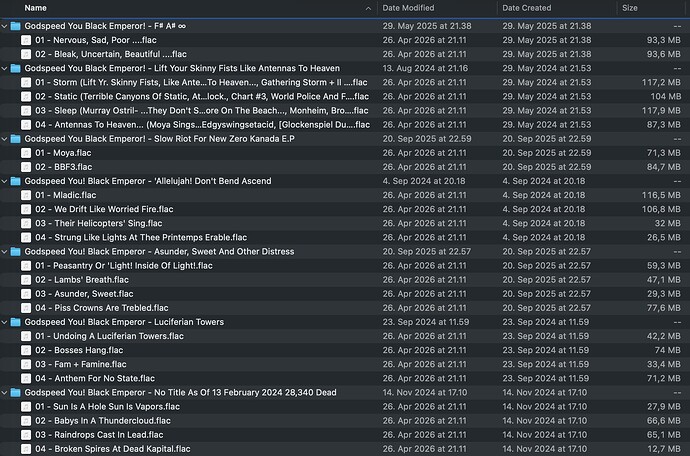Select the Luciferian Towers folder icon

pyautogui.click(x=15, y=322)
